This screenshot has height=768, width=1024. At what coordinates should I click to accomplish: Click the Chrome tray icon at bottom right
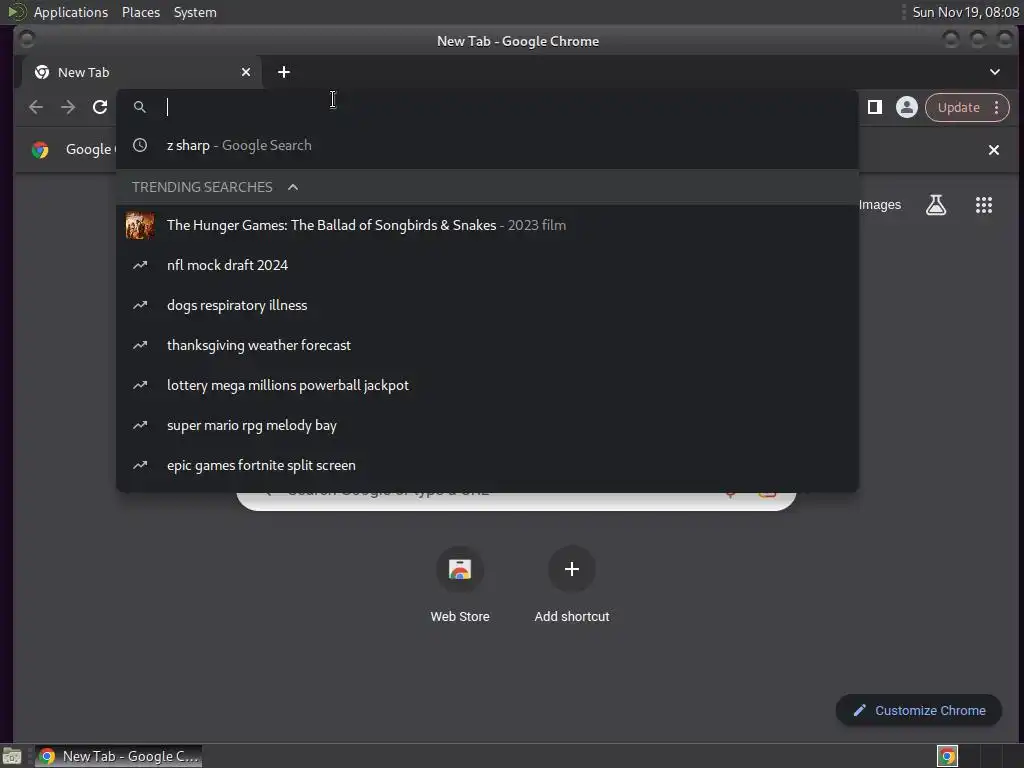(947, 756)
